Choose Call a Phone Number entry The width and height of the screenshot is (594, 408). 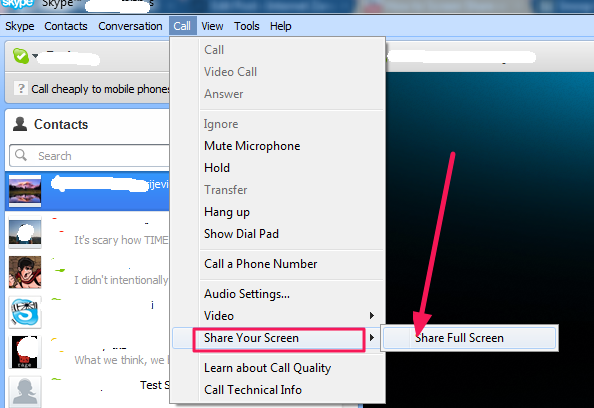pyautogui.click(x=261, y=264)
